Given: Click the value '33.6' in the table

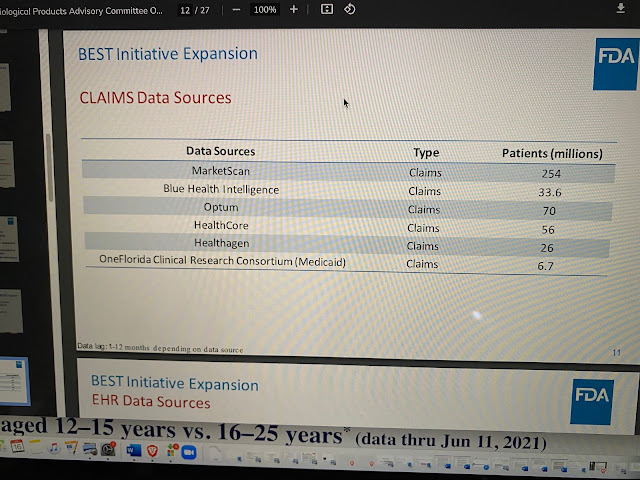Looking at the screenshot, I should click(x=550, y=192).
